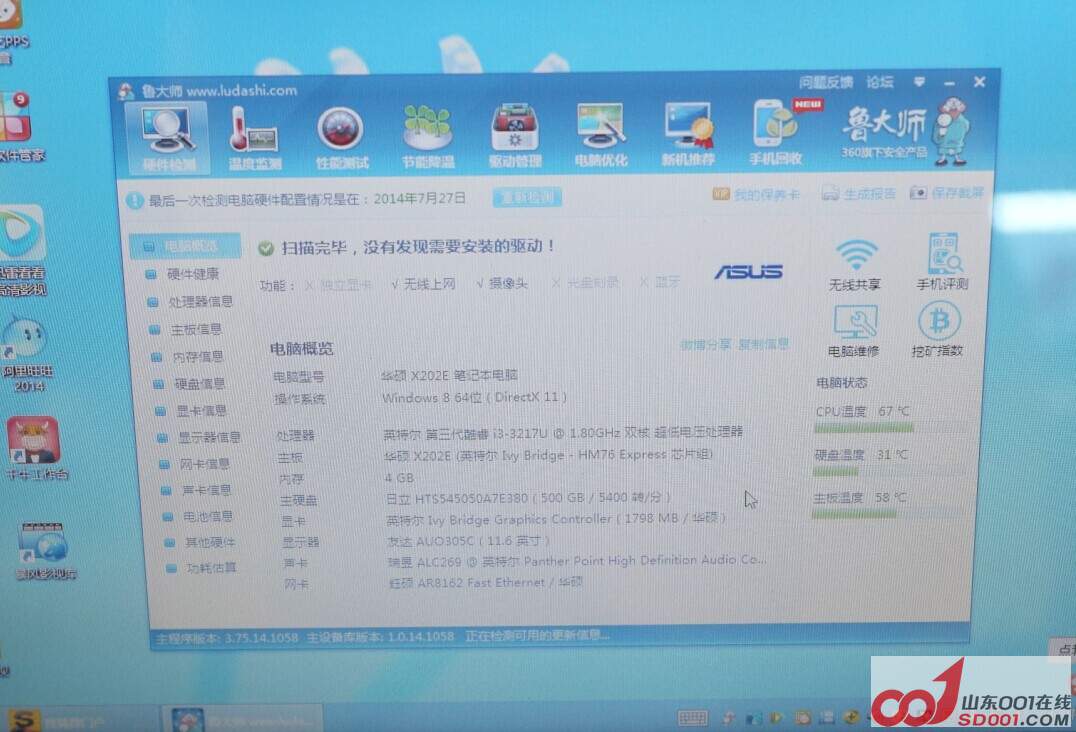The height and width of the screenshot is (732, 1076).
Task: Click the 重新检测 rescan button
Action: 528,198
